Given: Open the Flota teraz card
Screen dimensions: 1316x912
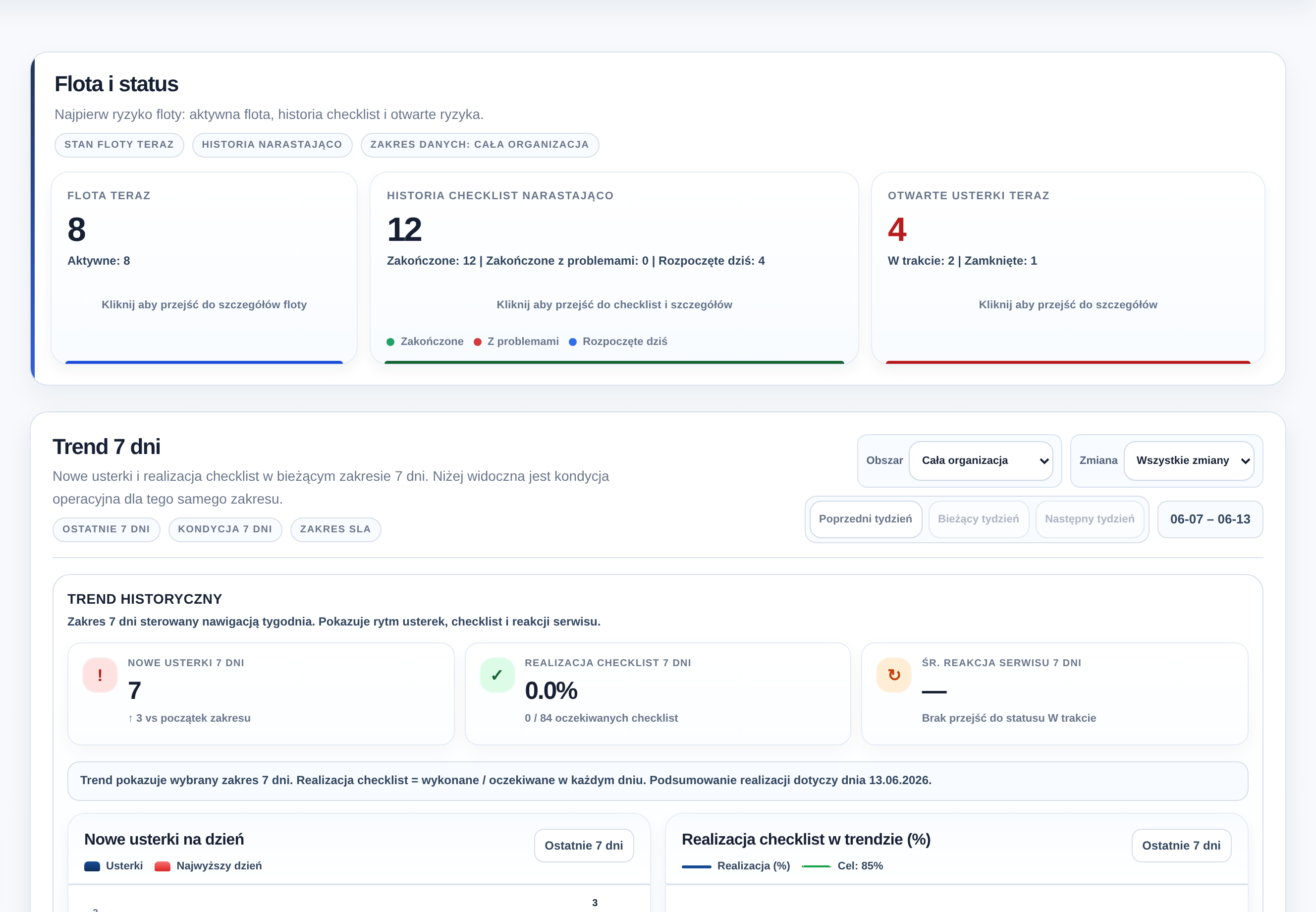Looking at the screenshot, I should [204, 268].
